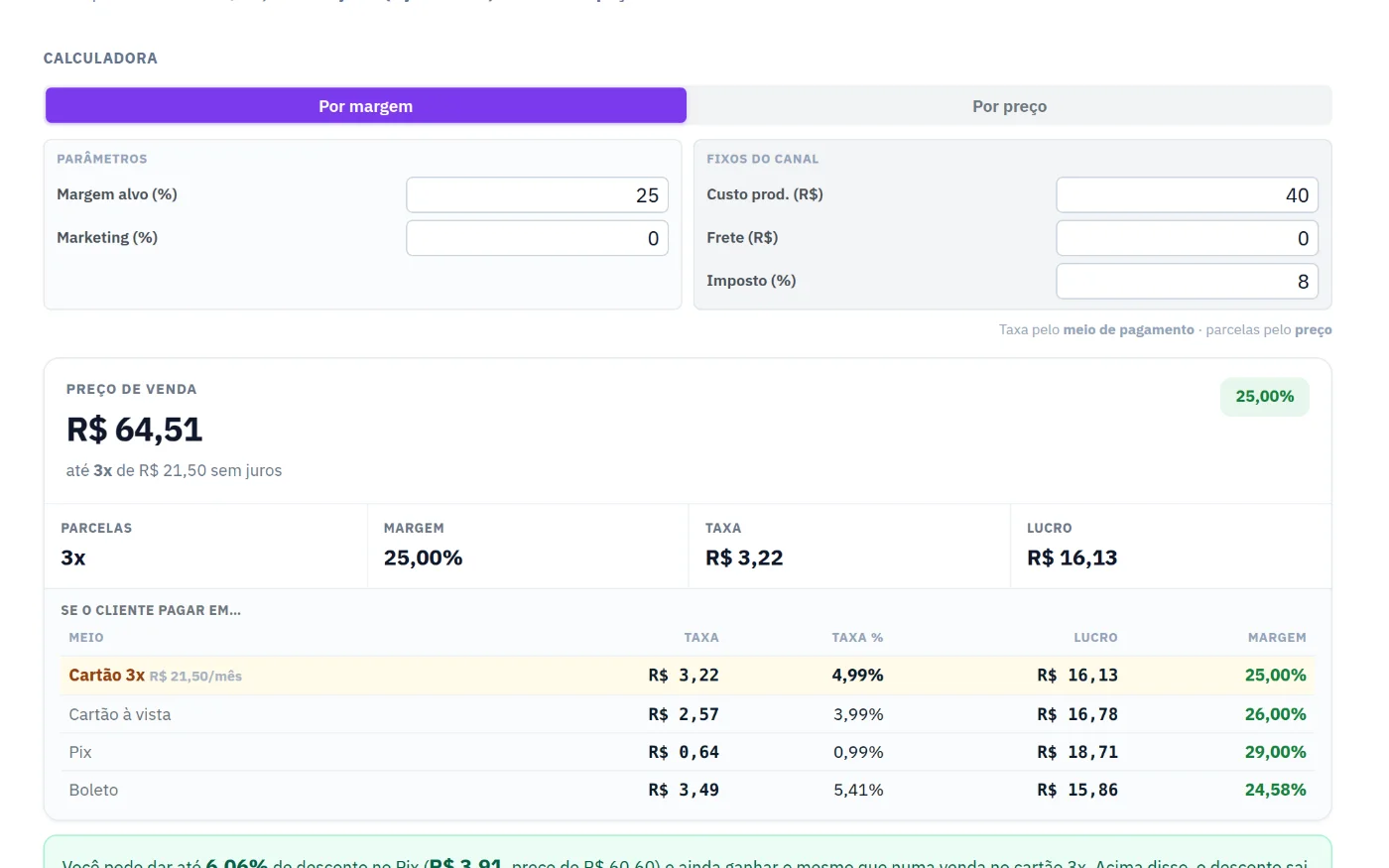The width and height of the screenshot is (1389, 868).
Task: Switch to the Por margem tab
Action: [x=365, y=106]
